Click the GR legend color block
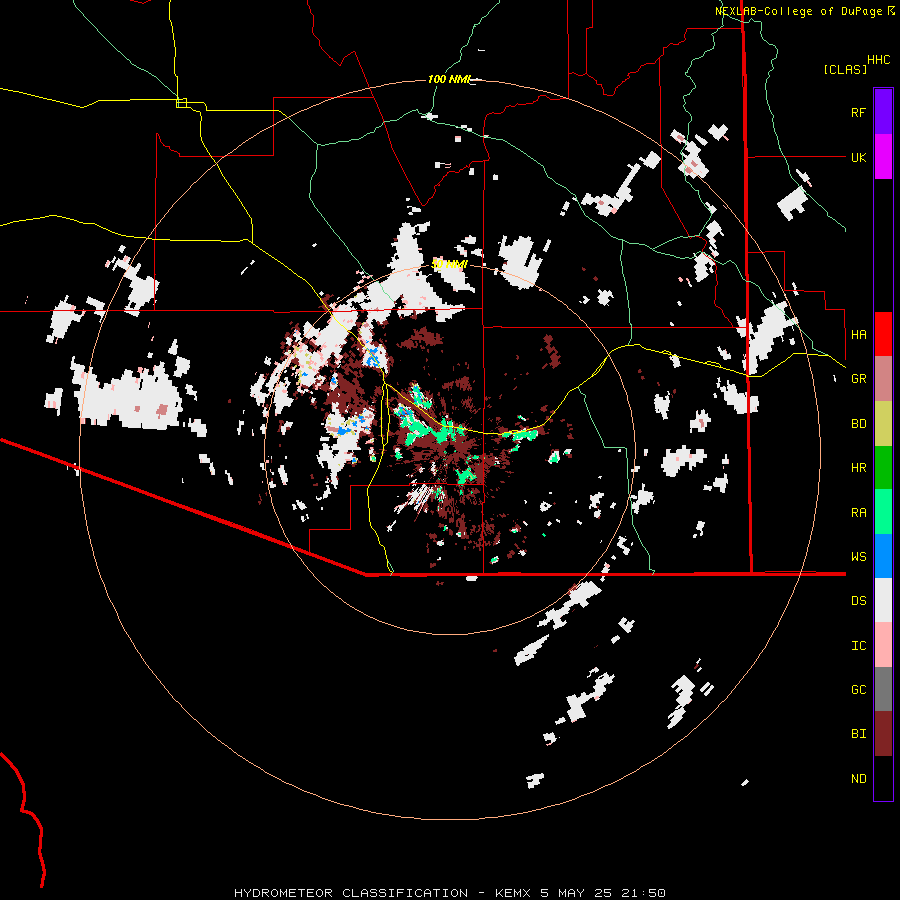 tap(883, 378)
